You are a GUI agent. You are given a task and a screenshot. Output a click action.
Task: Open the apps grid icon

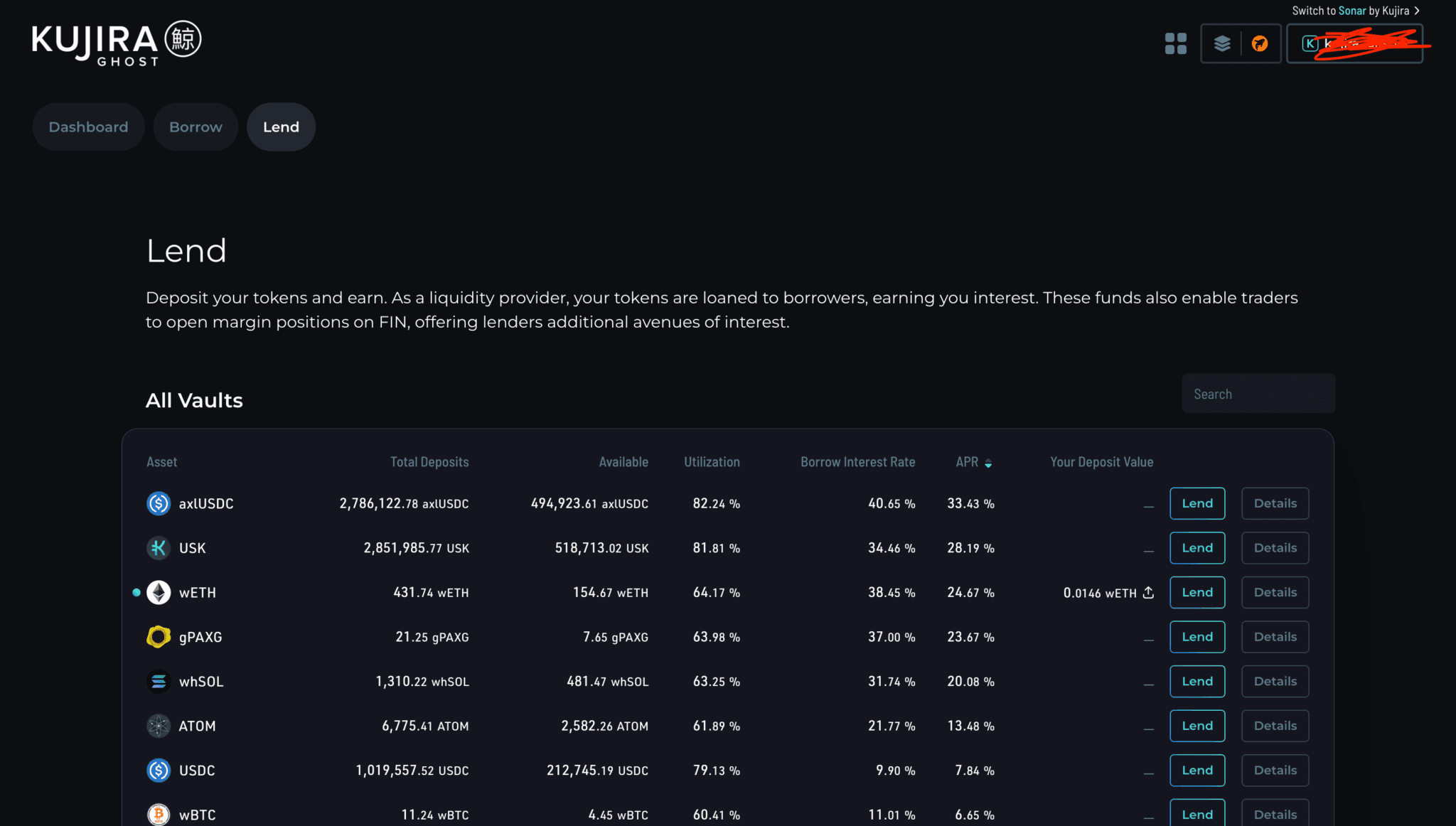coord(1175,43)
